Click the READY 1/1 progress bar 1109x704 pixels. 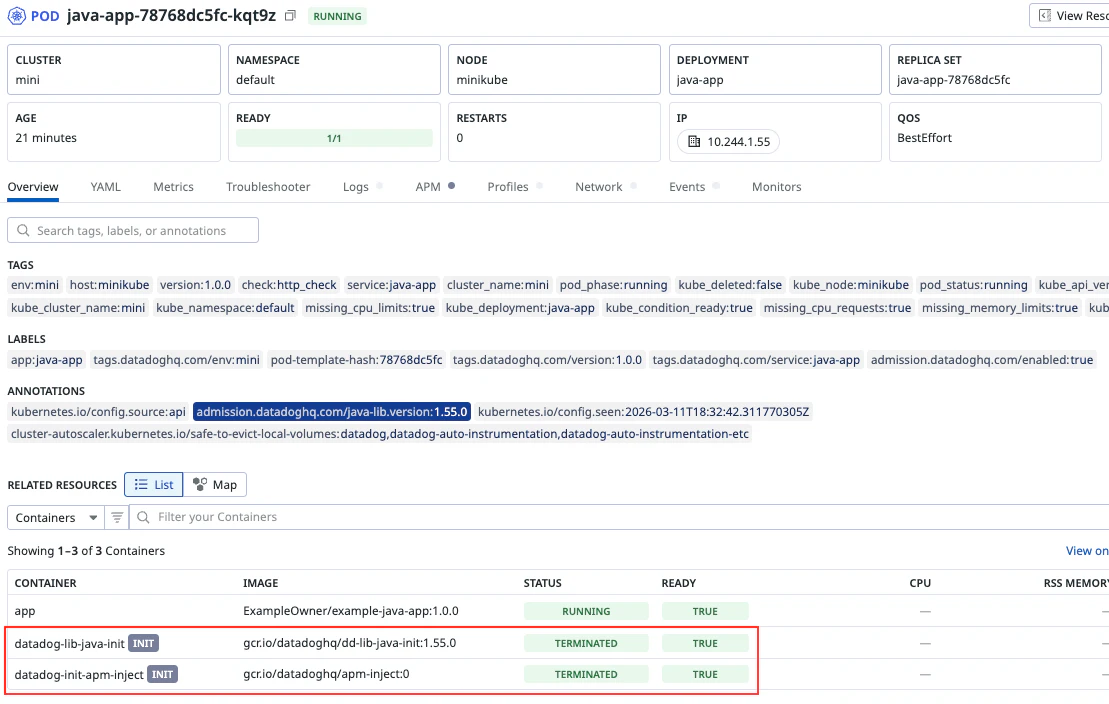coord(334,139)
